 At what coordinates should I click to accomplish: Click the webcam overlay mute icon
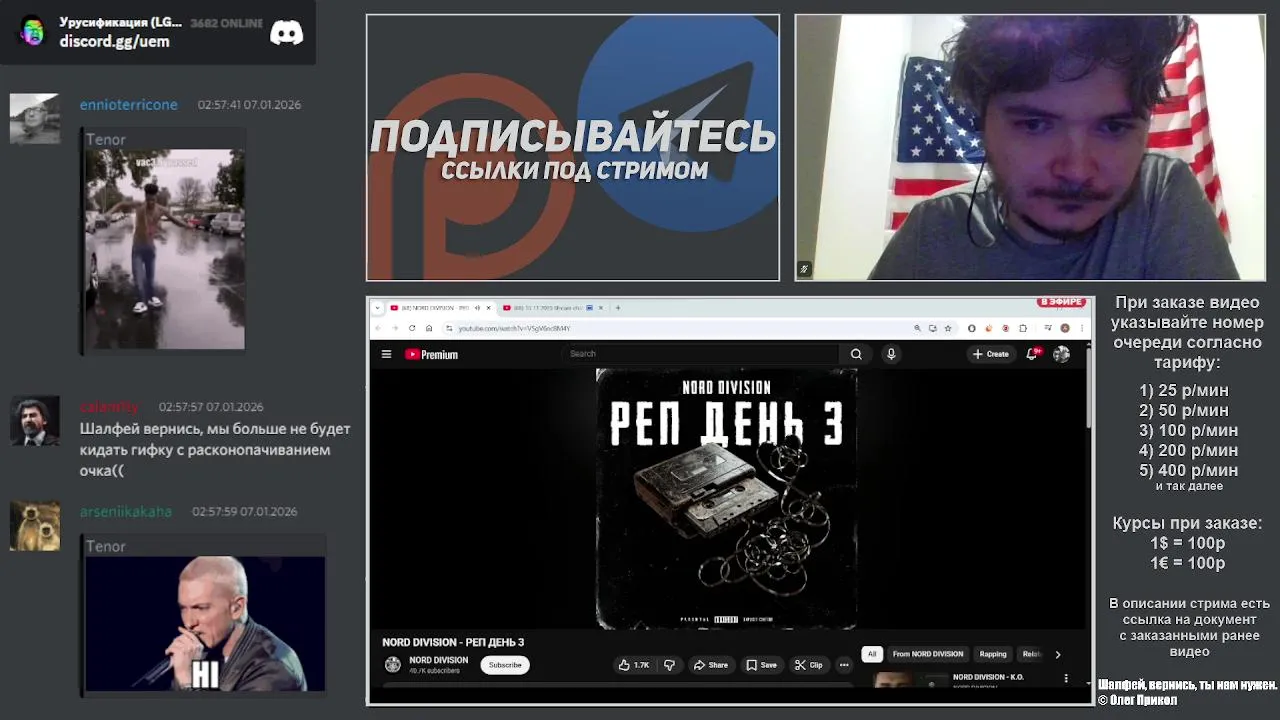tap(804, 269)
